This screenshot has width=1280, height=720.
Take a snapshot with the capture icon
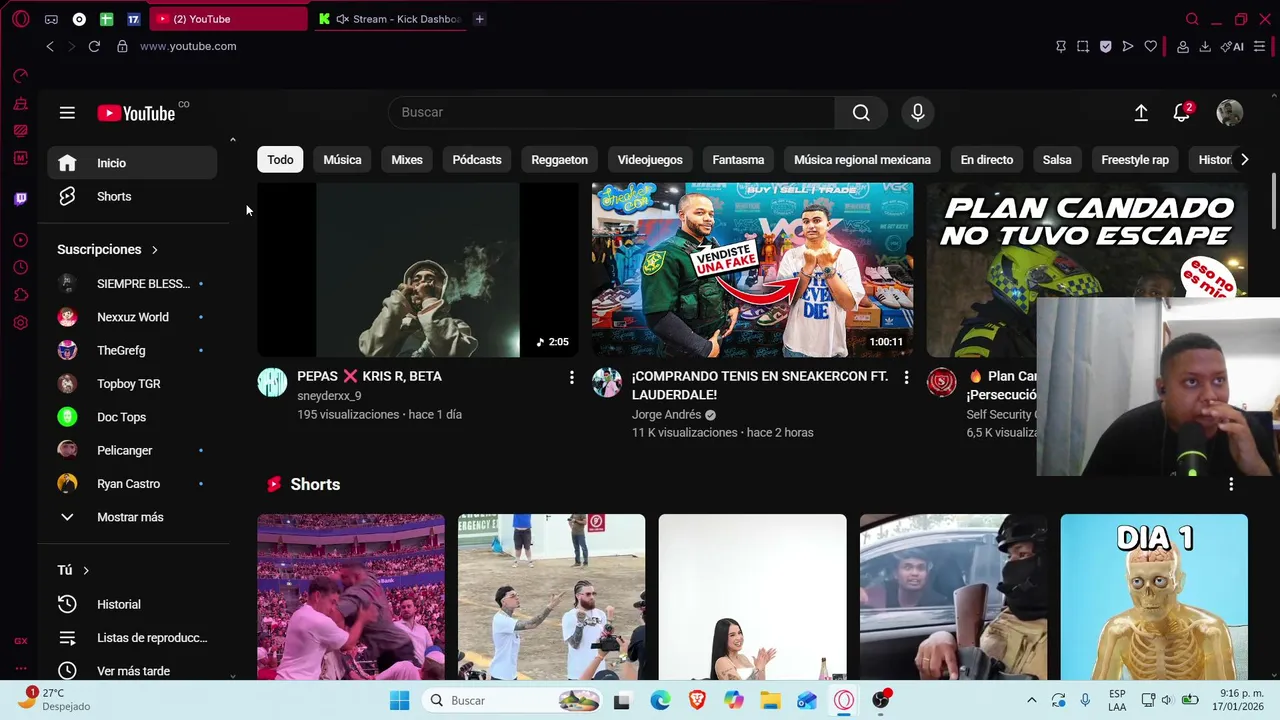(1083, 46)
